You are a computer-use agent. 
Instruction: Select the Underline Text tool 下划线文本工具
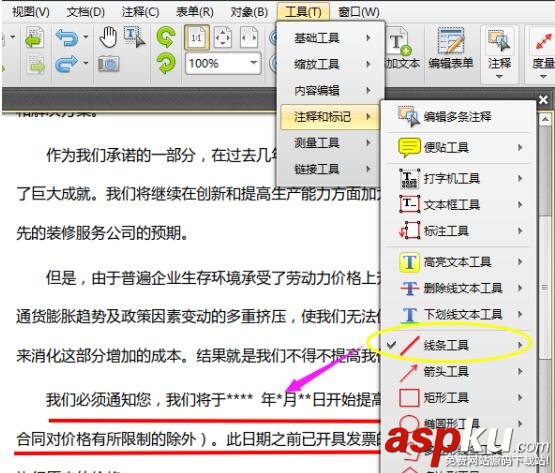[459, 314]
